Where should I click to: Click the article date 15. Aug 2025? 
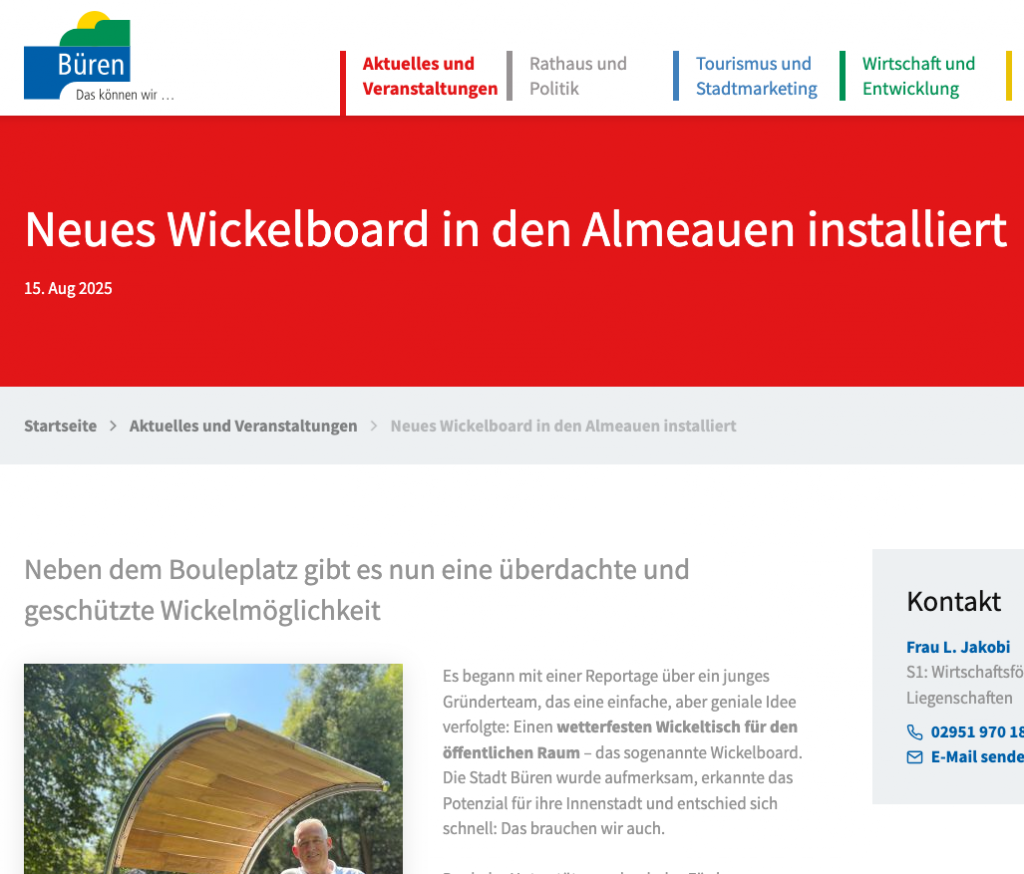tap(68, 289)
